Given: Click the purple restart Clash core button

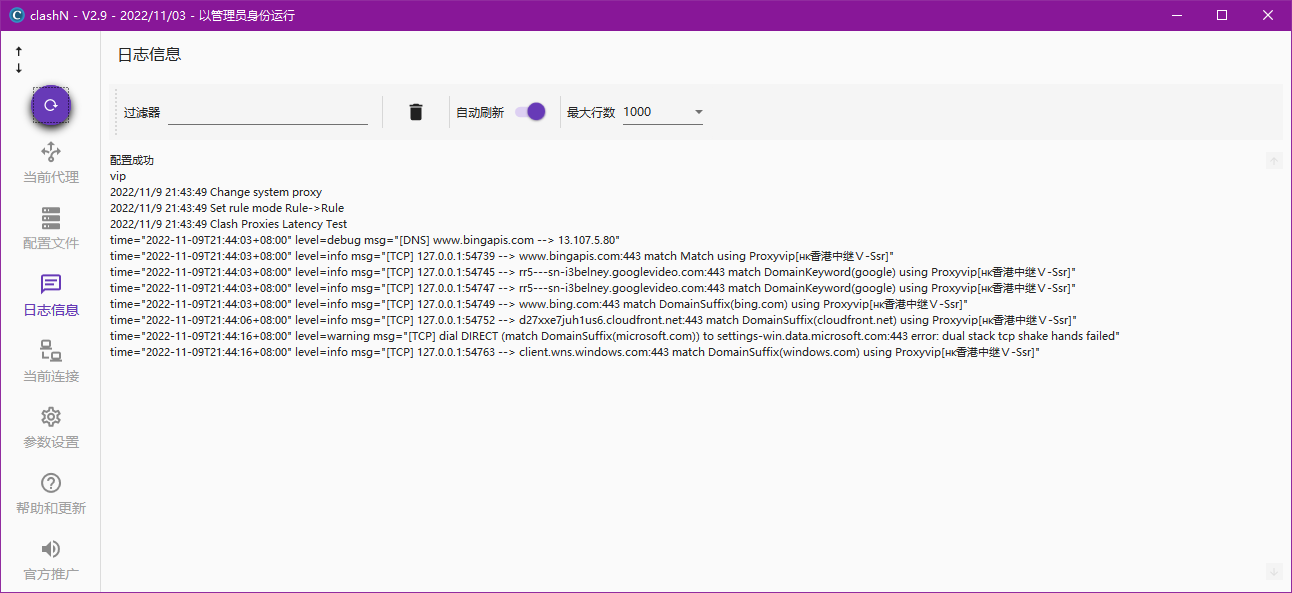Looking at the screenshot, I should click(50, 104).
